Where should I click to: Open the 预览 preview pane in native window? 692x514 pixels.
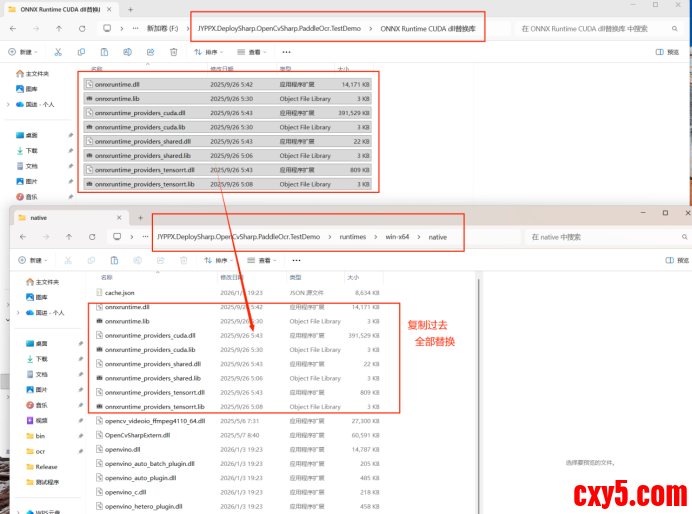(677, 260)
